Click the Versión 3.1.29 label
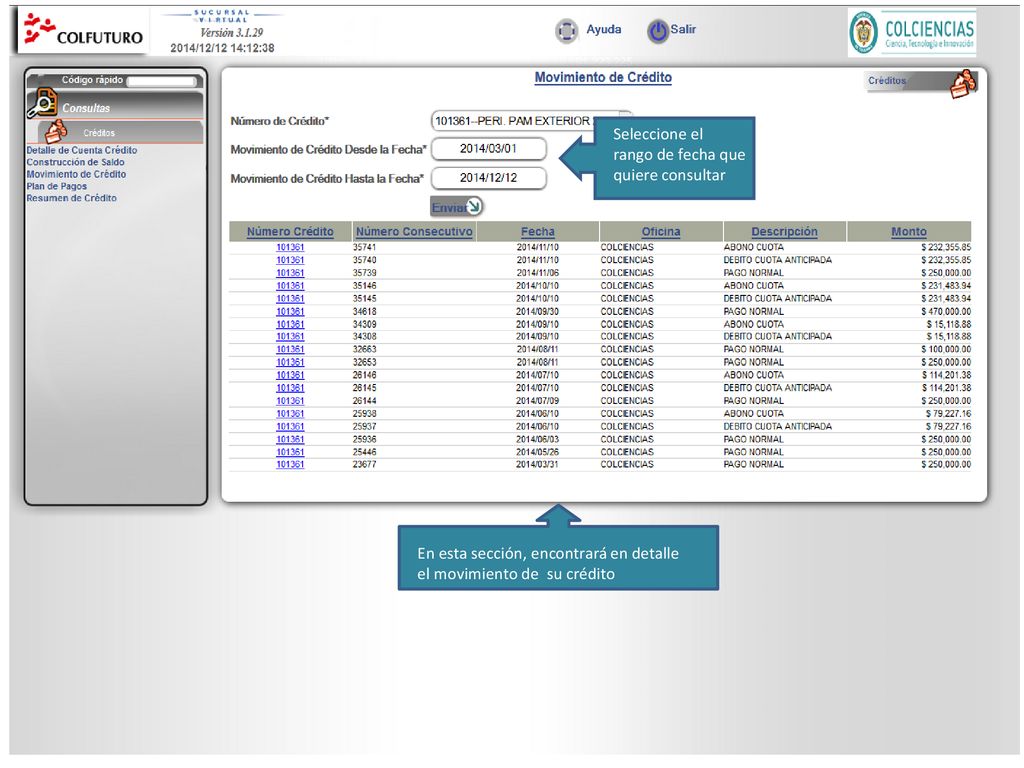The image size is (1024, 768). (232, 33)
